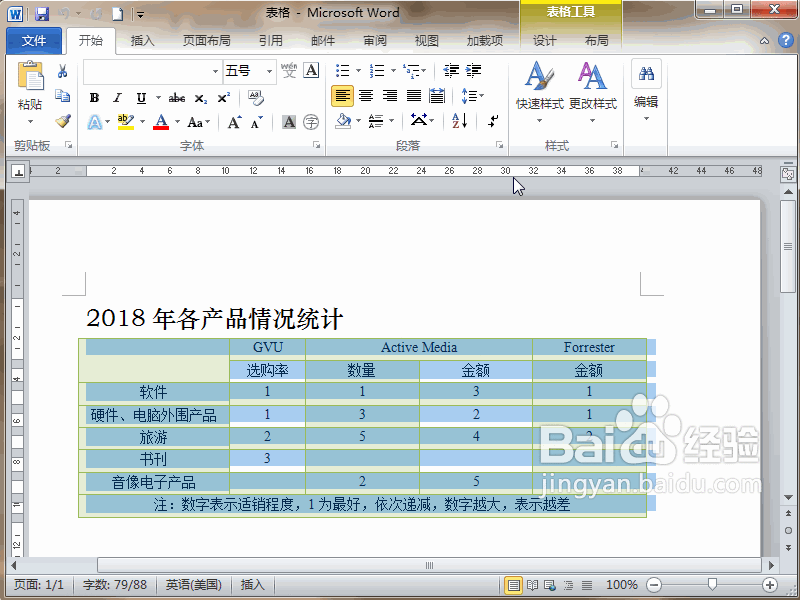Click the Multilevel List icon

[411, 70]
